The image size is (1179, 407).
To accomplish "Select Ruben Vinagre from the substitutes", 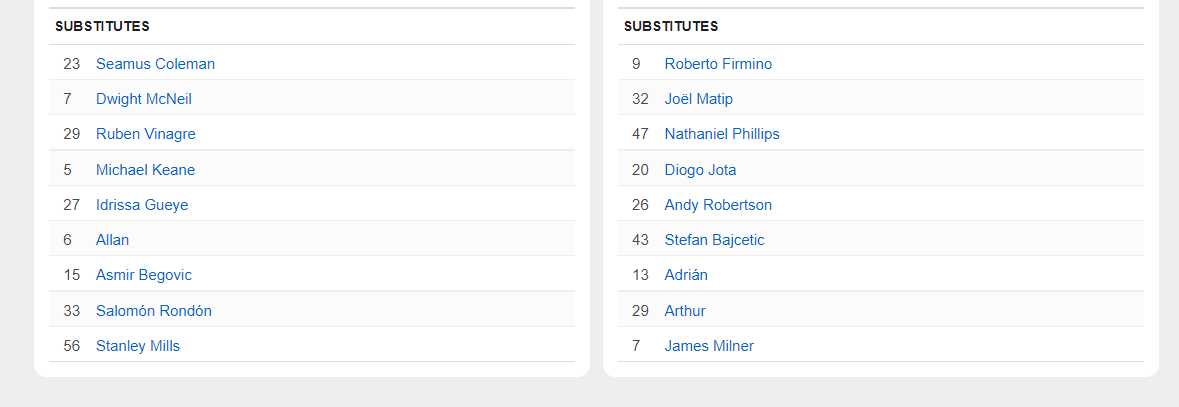I will tap(146, 134).
